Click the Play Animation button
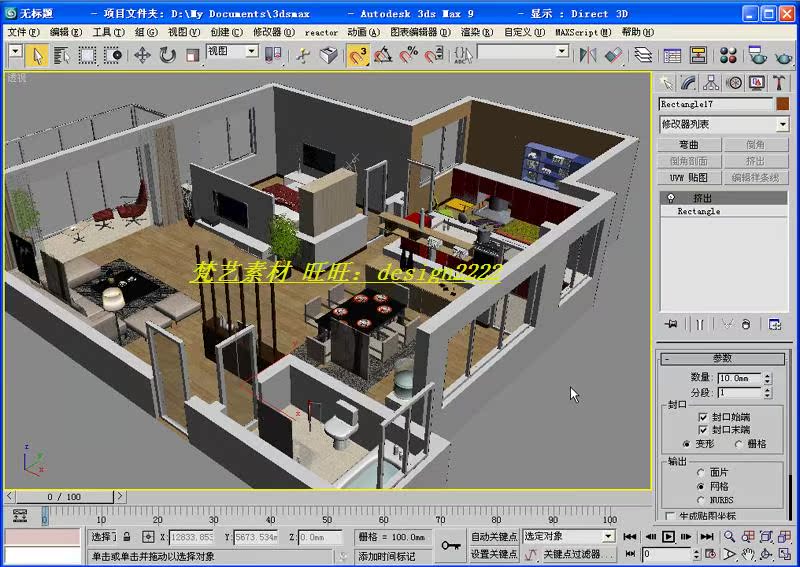 tap(668, 536)
